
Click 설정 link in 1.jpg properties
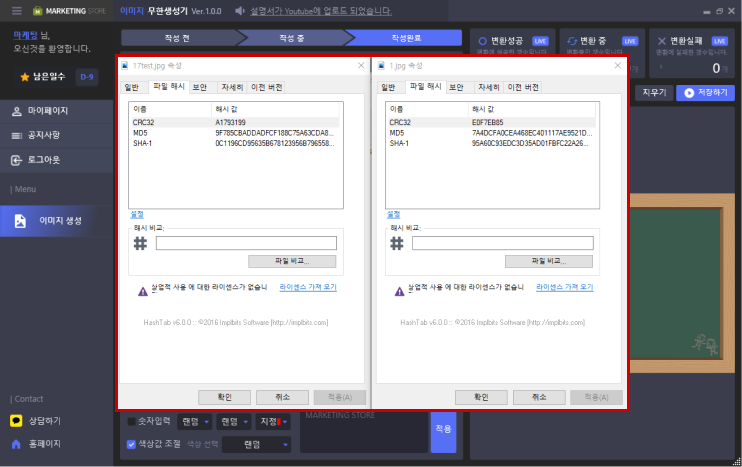coord(392,214)
